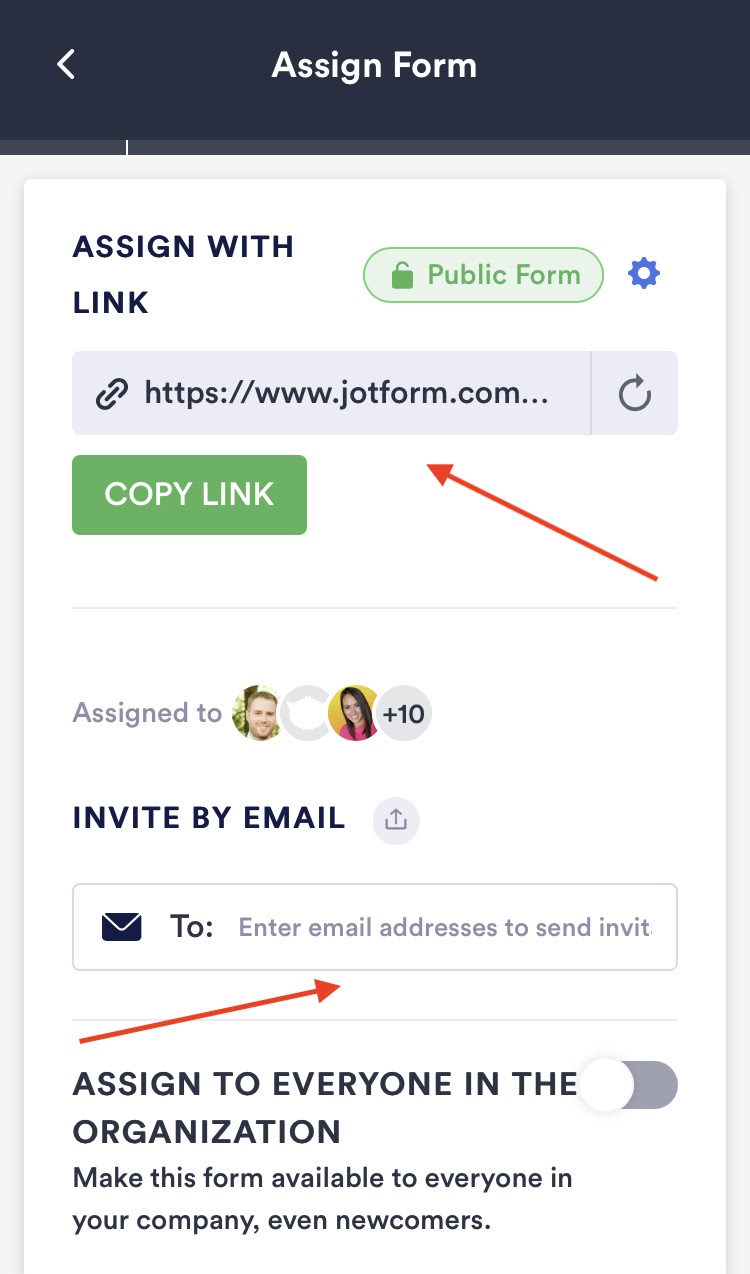Click the chain link icon
Image resolution: width=750 pixels, height=1274 pixels.
(x=111, y=393)
